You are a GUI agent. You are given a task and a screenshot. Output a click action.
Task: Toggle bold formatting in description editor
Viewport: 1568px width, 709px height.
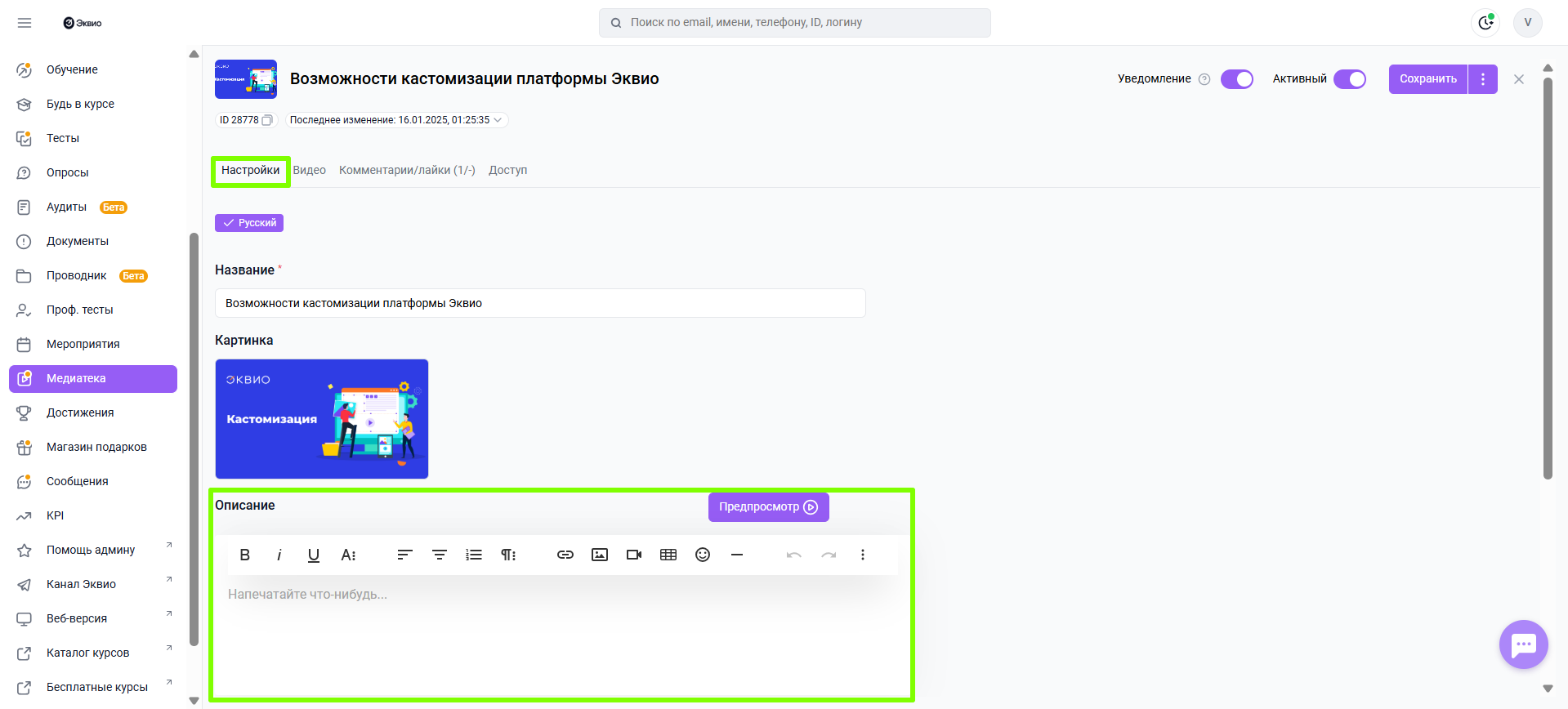pos(245,555)
